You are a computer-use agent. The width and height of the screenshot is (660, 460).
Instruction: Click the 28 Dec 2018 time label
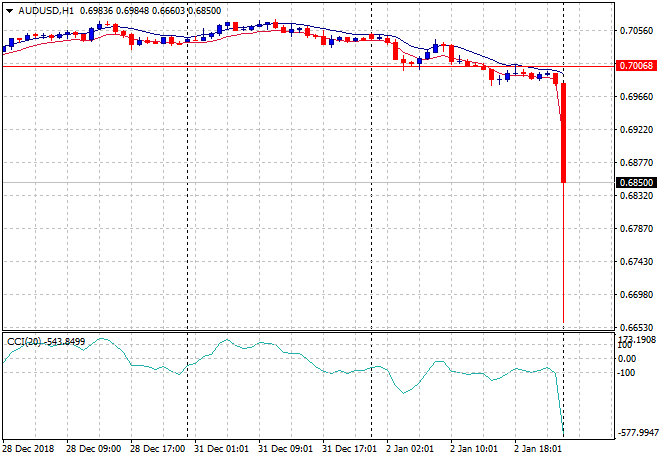[28, 449]
